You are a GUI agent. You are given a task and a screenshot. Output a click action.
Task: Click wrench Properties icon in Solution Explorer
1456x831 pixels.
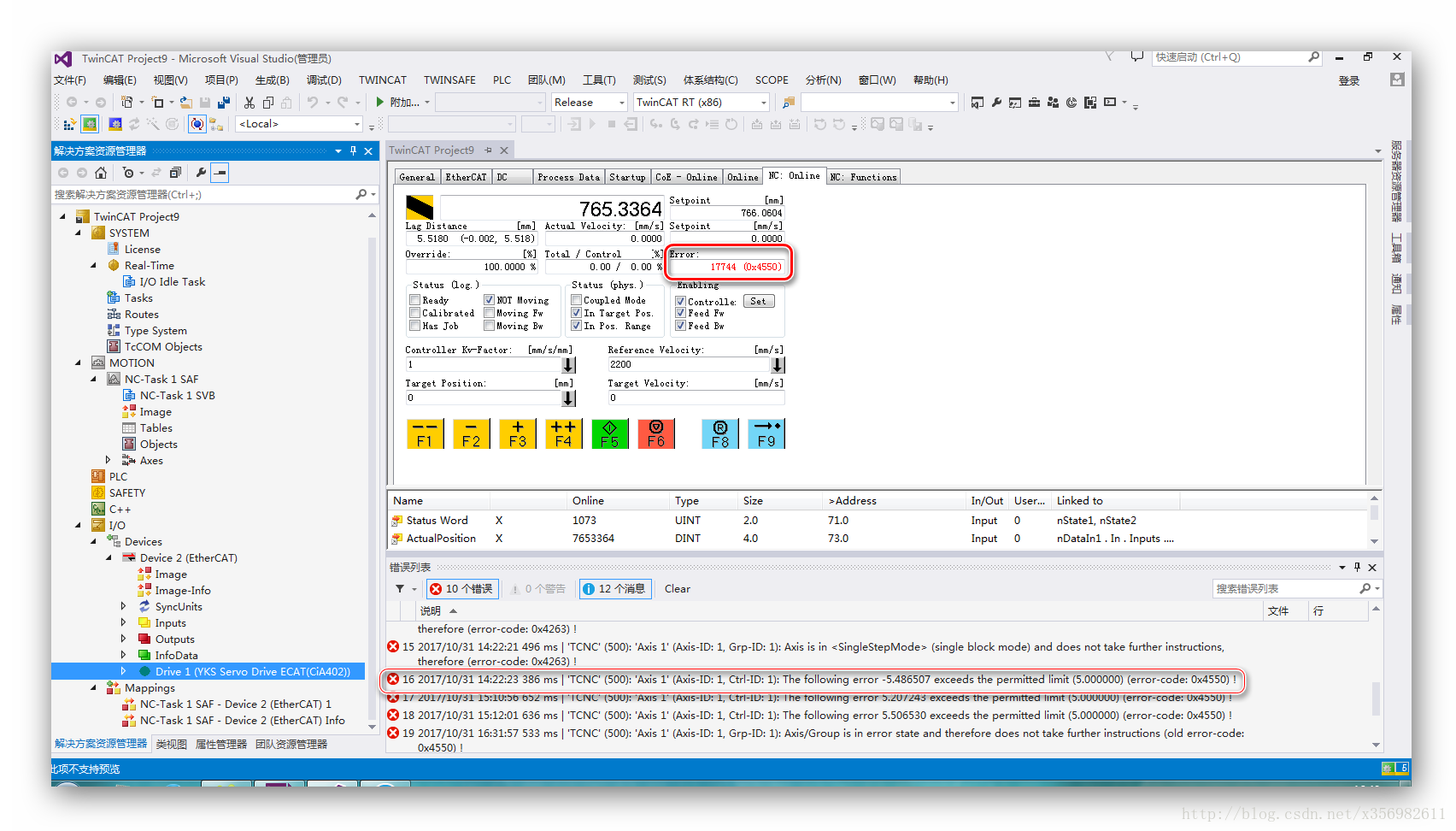(202, 173)
